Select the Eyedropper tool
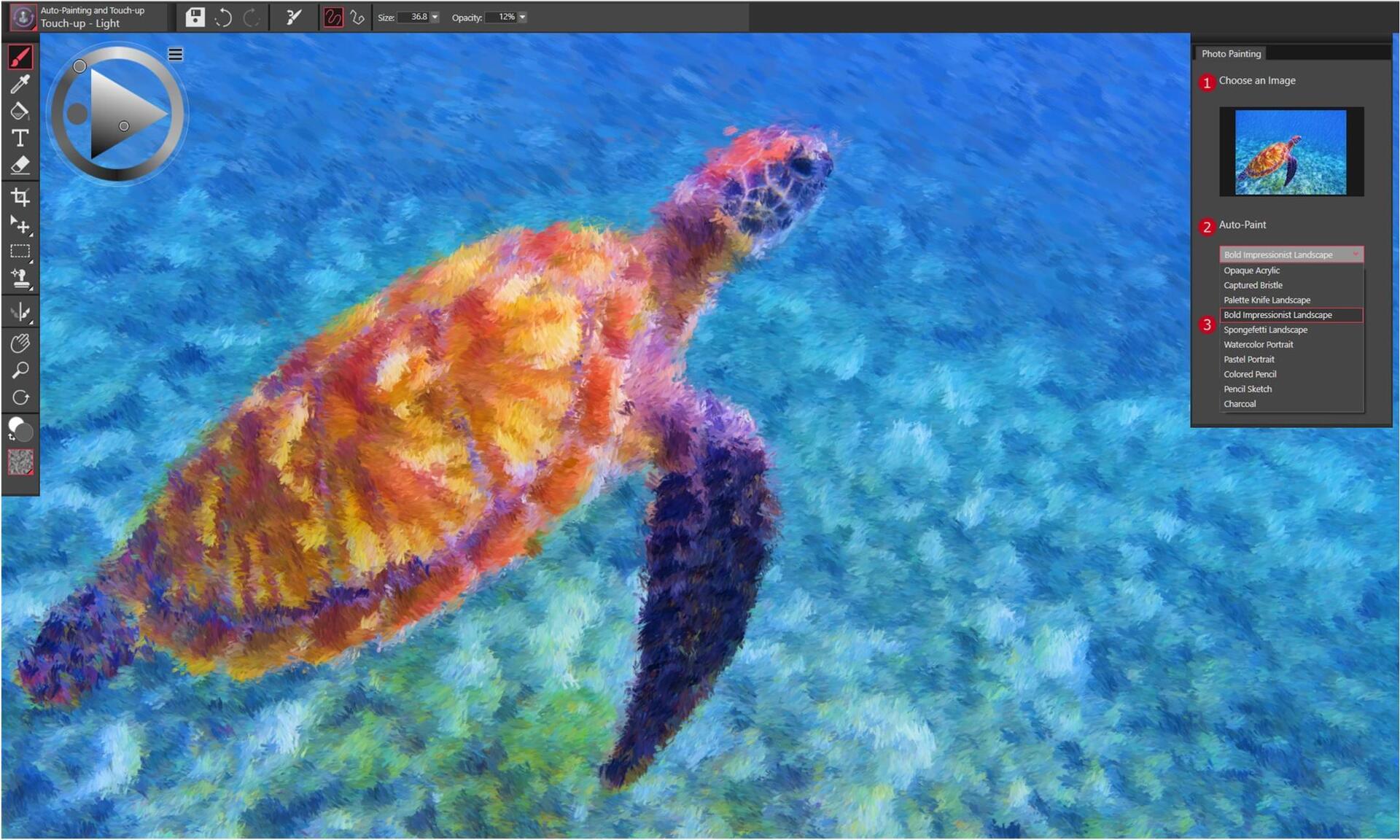 tap(20, 85)
